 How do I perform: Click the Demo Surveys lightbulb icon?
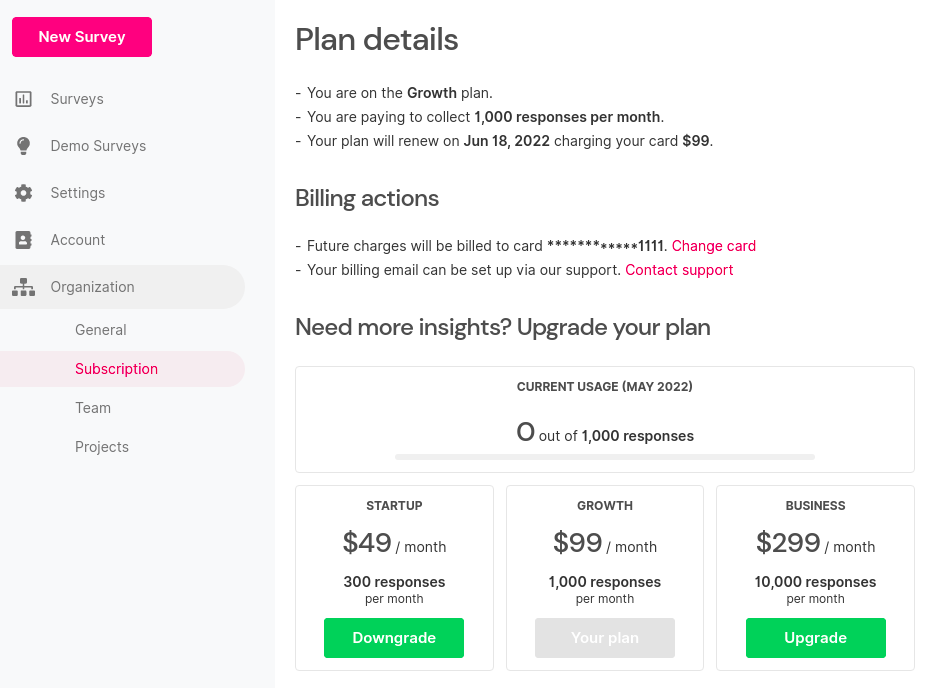[23, 146]
